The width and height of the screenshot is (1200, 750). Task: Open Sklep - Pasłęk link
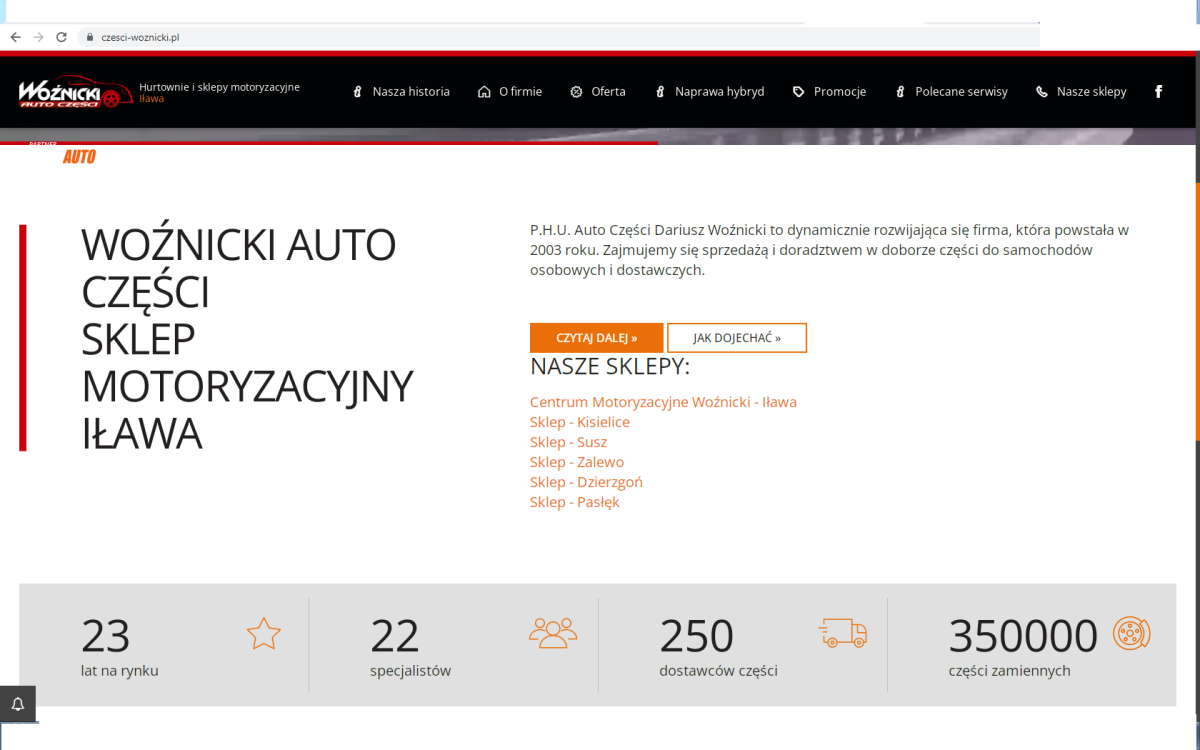[575, 502]
